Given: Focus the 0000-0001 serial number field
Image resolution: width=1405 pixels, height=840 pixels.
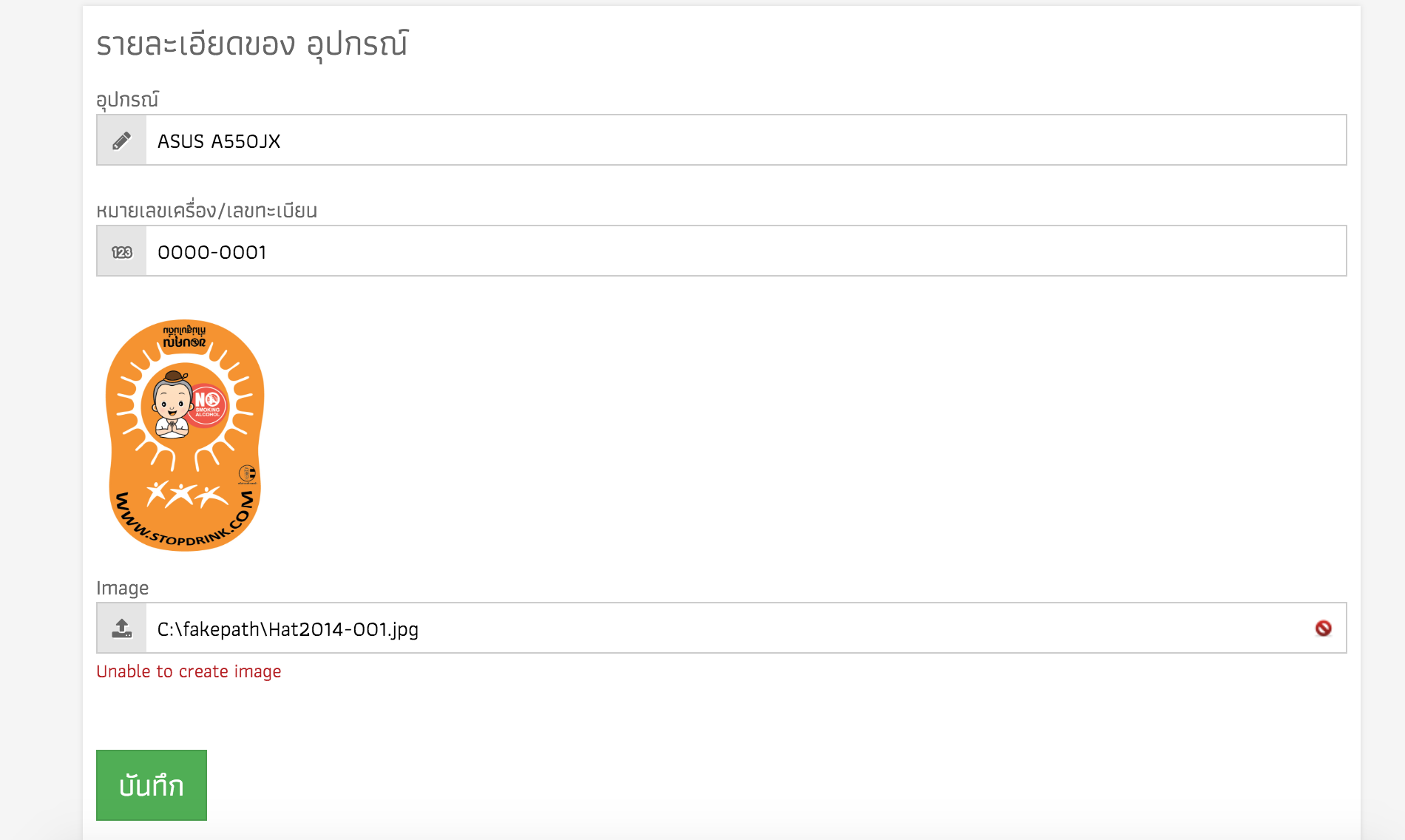Looking at the screenshot, I should (x=746, y=251).
